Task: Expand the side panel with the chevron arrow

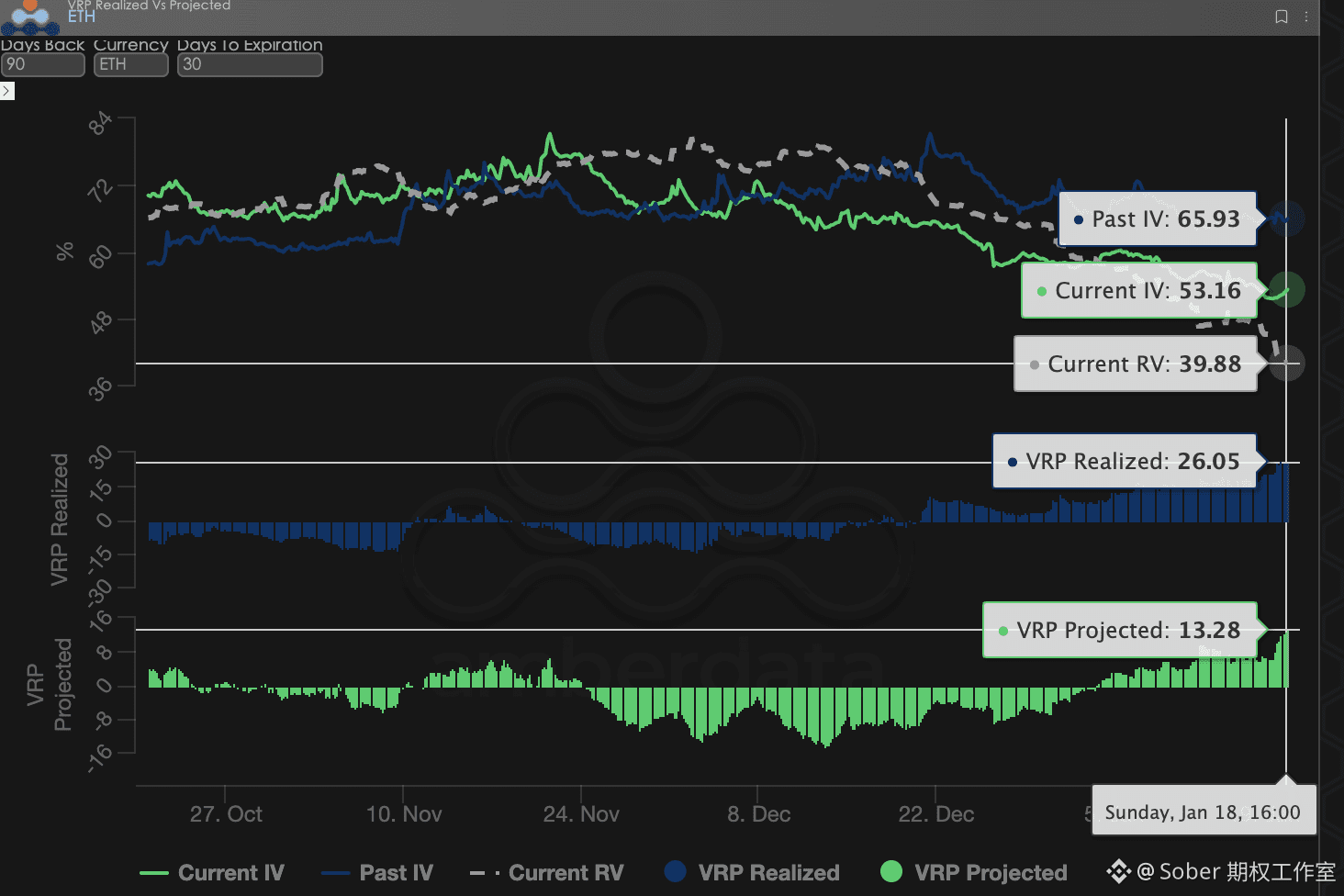Action: point(7,91)
